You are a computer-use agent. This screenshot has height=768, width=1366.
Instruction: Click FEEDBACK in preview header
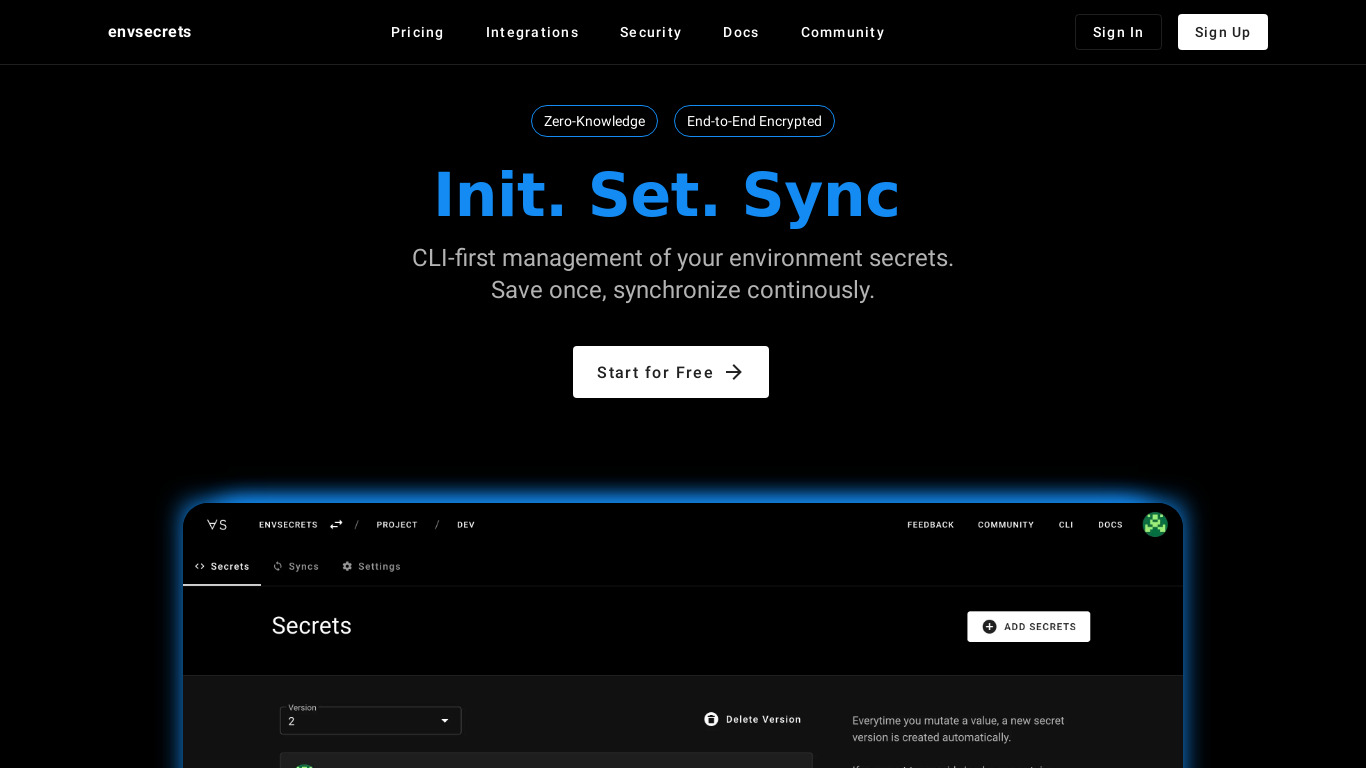tap(930, 525)
